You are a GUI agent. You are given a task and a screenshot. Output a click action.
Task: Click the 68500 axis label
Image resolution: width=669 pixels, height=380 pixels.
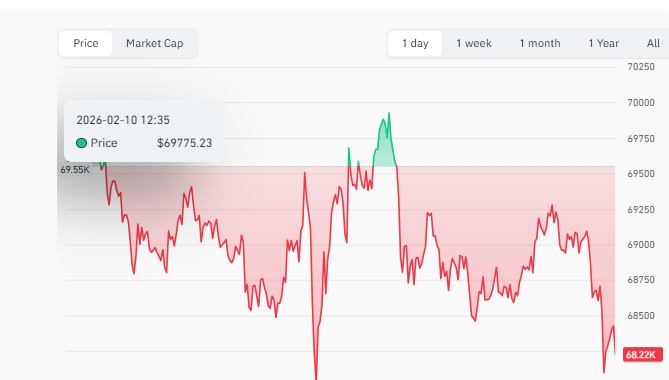[640, 316]
